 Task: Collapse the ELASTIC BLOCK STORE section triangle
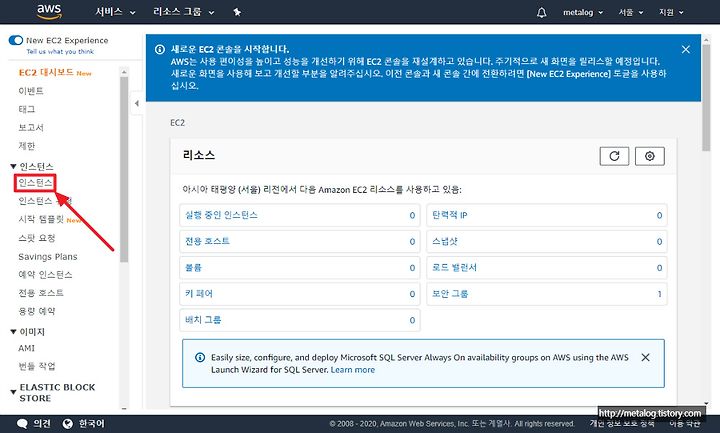click(x=13, y=392)
